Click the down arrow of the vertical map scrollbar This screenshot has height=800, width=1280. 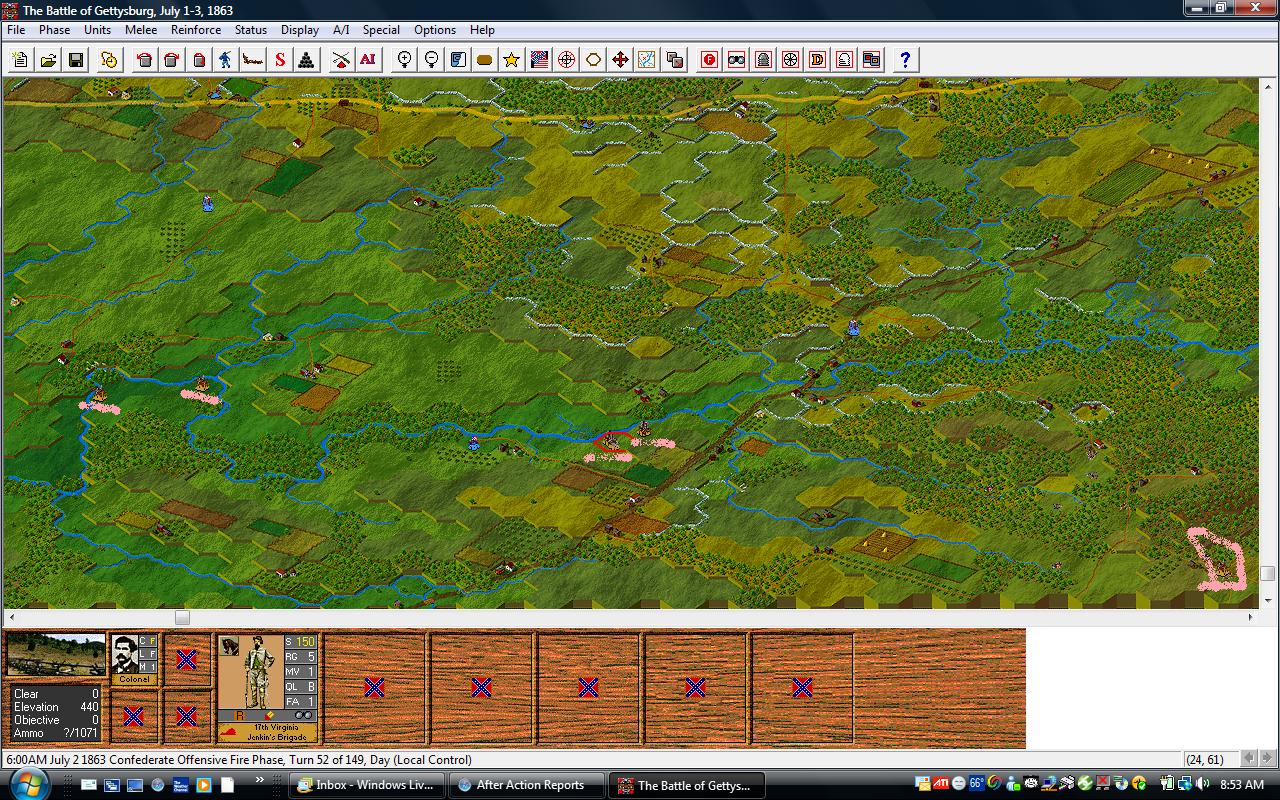pyautogui.click(x=1267, y=601)
